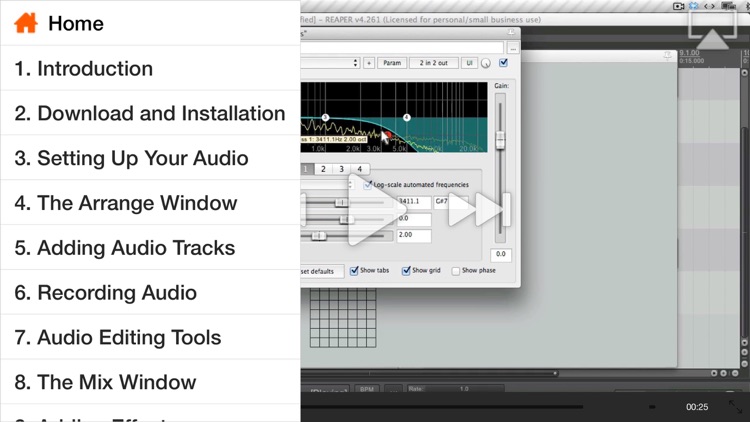
Task: Click the ellipsis button in the FX window
Action: pyautogui.click(x=513, y=48)
